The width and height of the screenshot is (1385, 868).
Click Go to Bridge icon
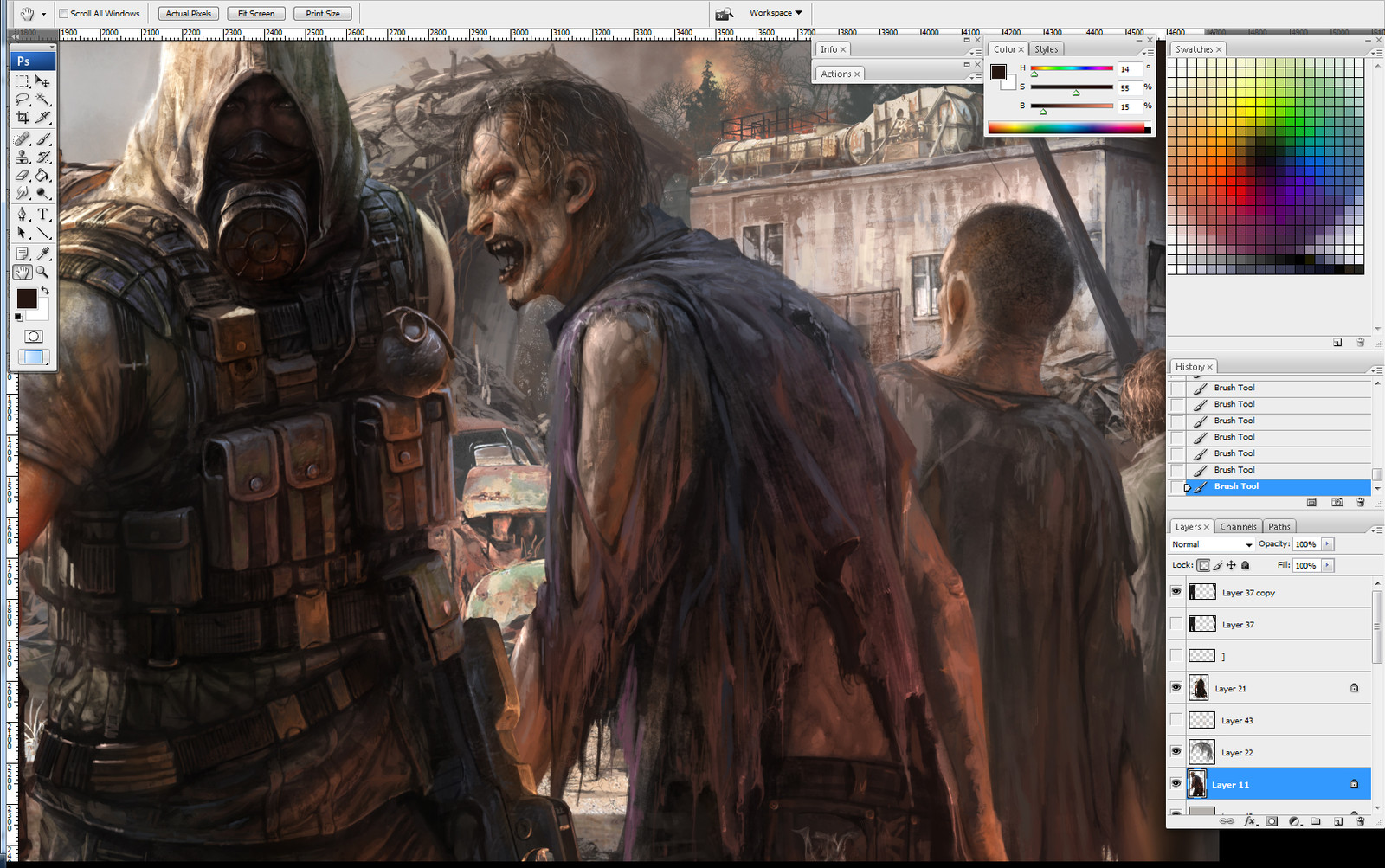click(x=725, y=13)
